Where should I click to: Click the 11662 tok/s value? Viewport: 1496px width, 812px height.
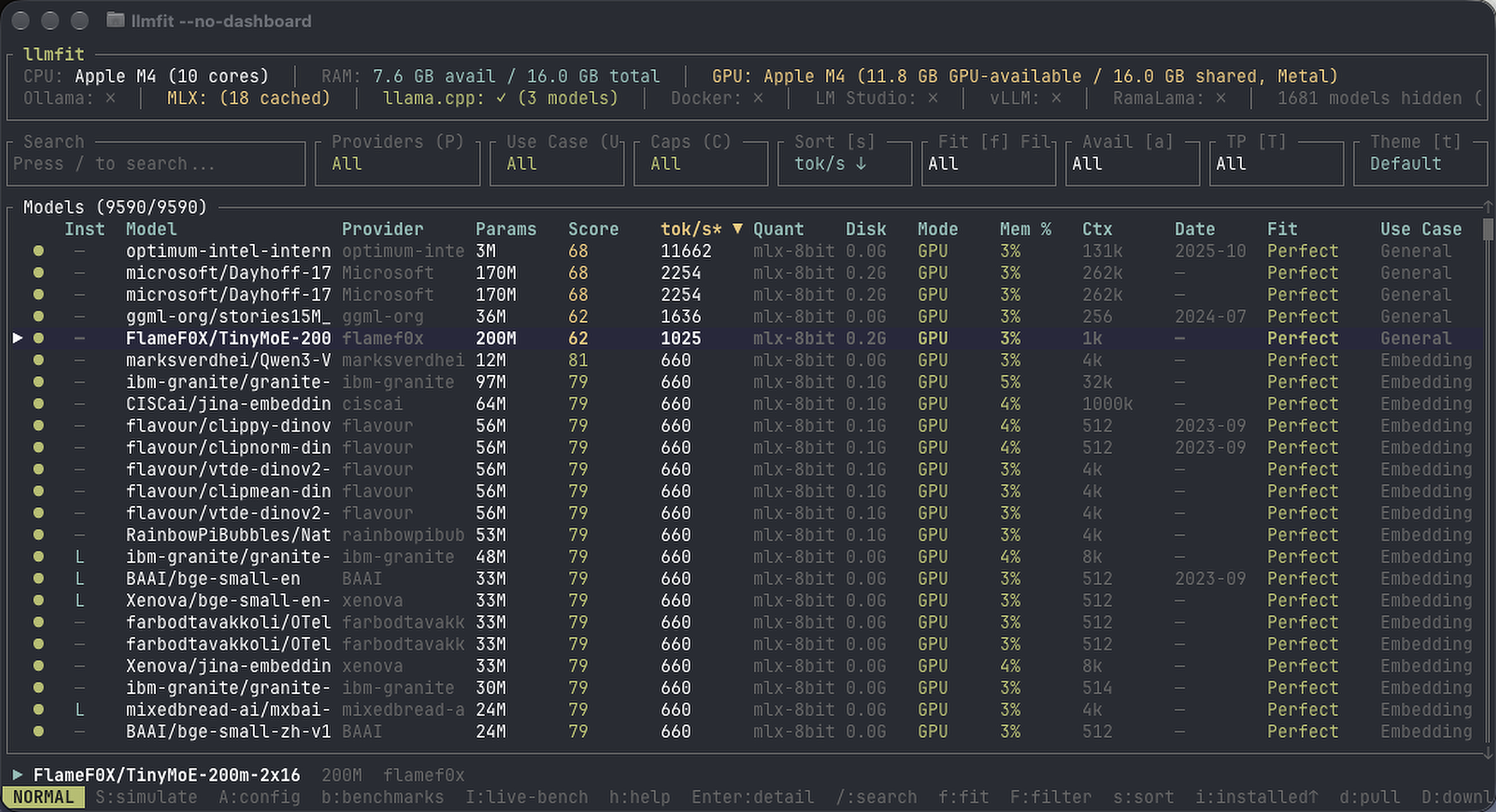click(686, 251)
